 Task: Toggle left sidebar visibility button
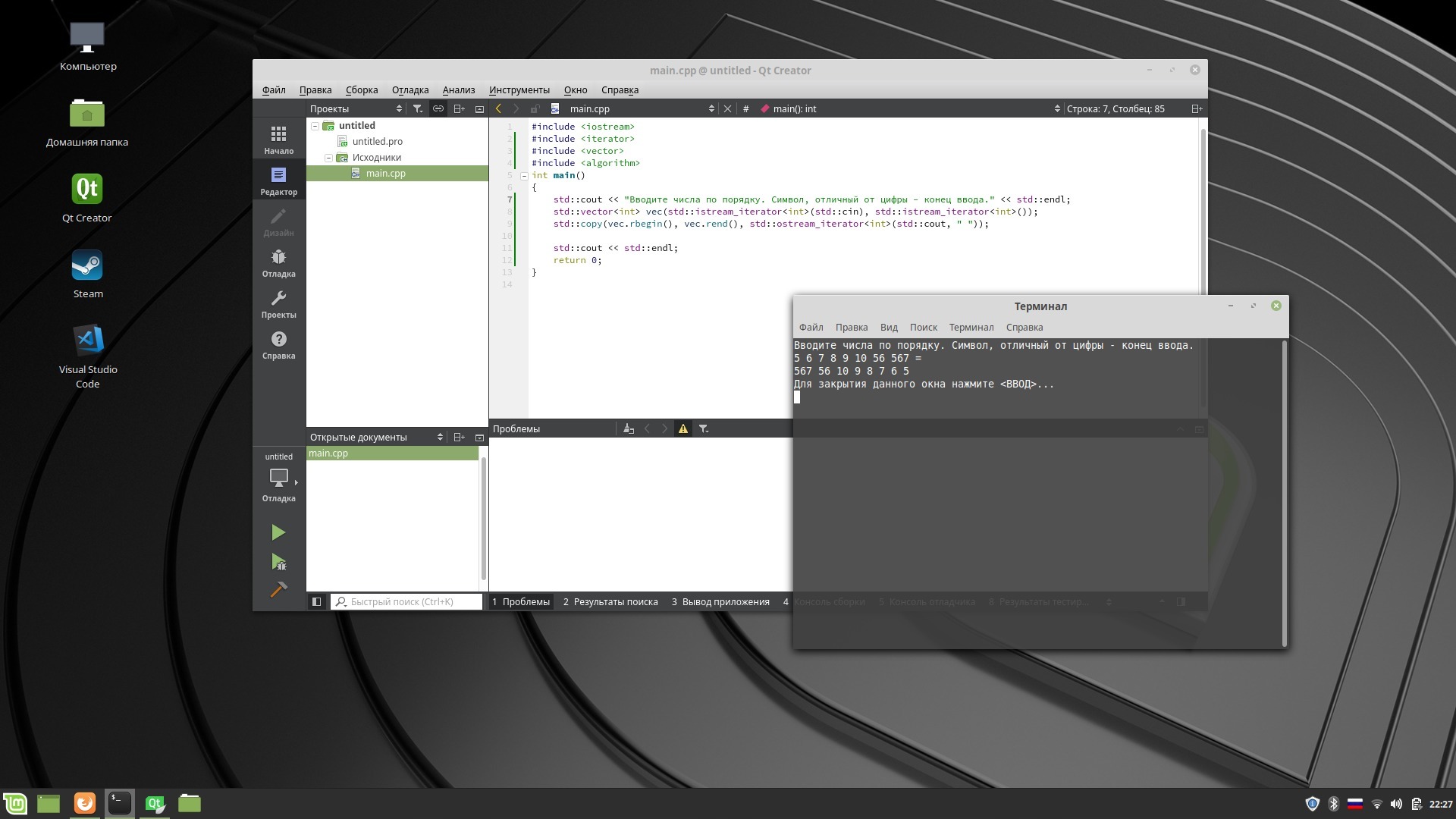(x=317, y=602)
